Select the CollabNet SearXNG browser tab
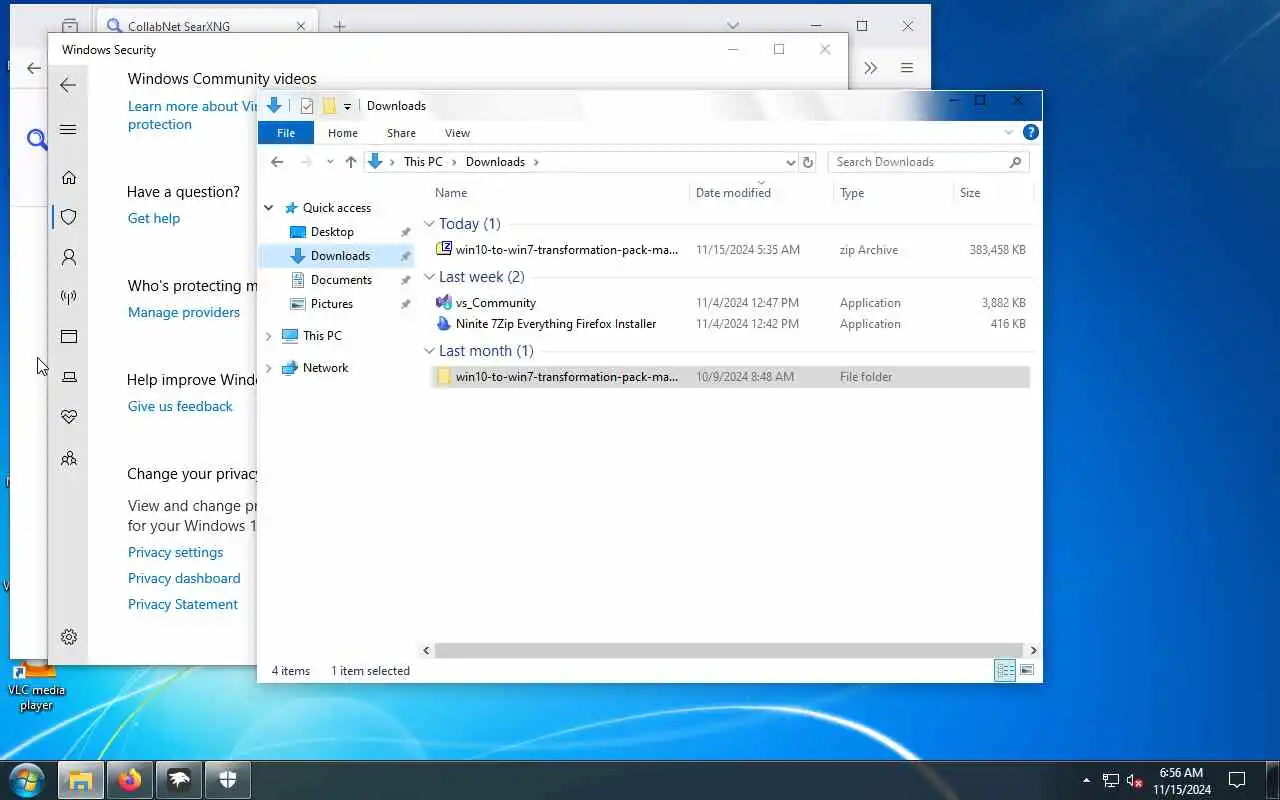 pos(205,26)
